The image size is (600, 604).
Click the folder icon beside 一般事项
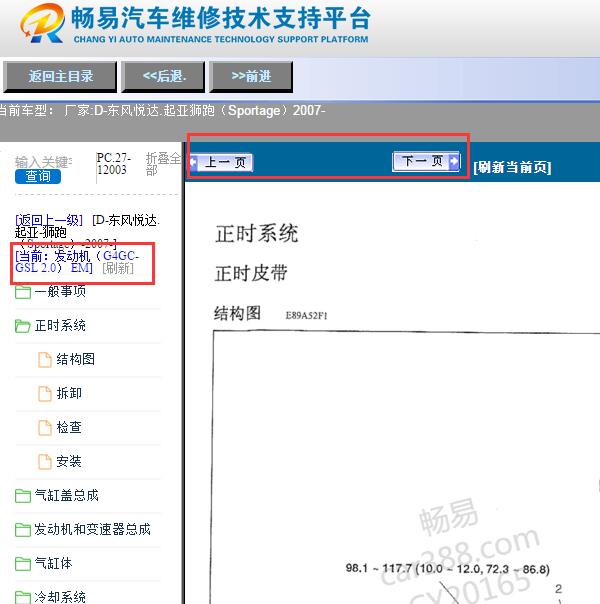(x=23, y=292)
